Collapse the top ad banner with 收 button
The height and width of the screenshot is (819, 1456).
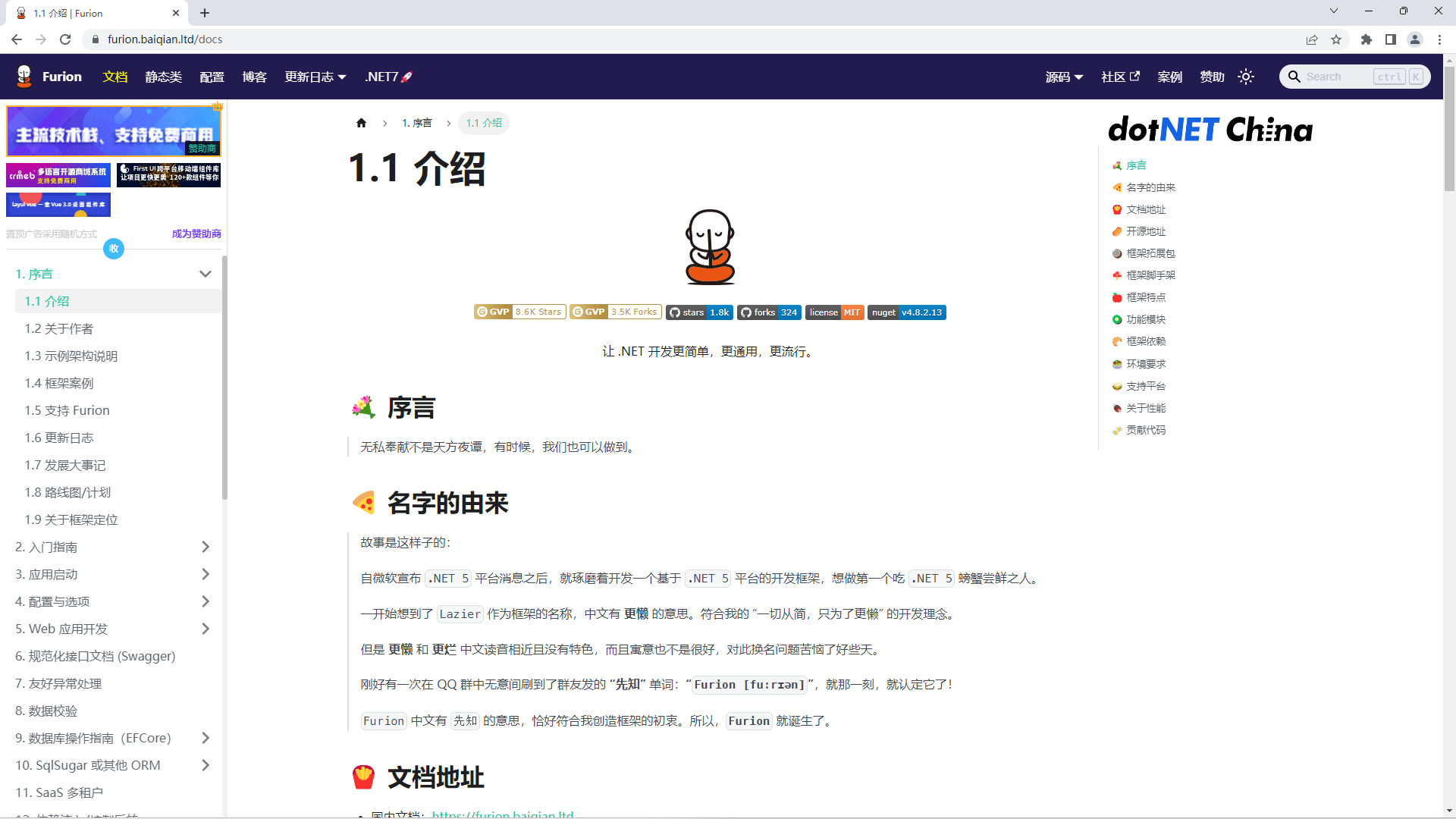pyautogui.click(x=114, y=249)
